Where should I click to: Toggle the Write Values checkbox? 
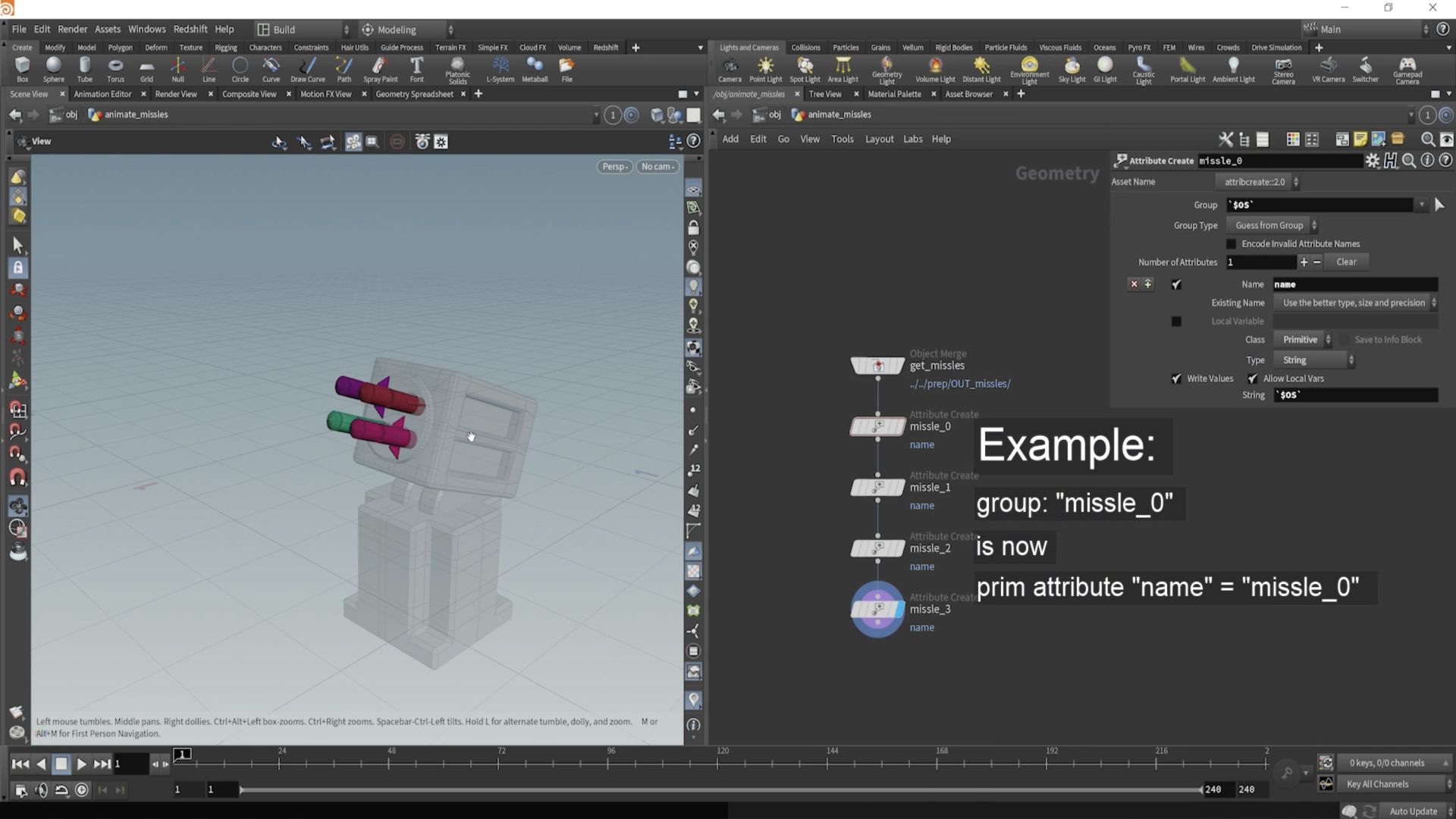coord(1176,378)
